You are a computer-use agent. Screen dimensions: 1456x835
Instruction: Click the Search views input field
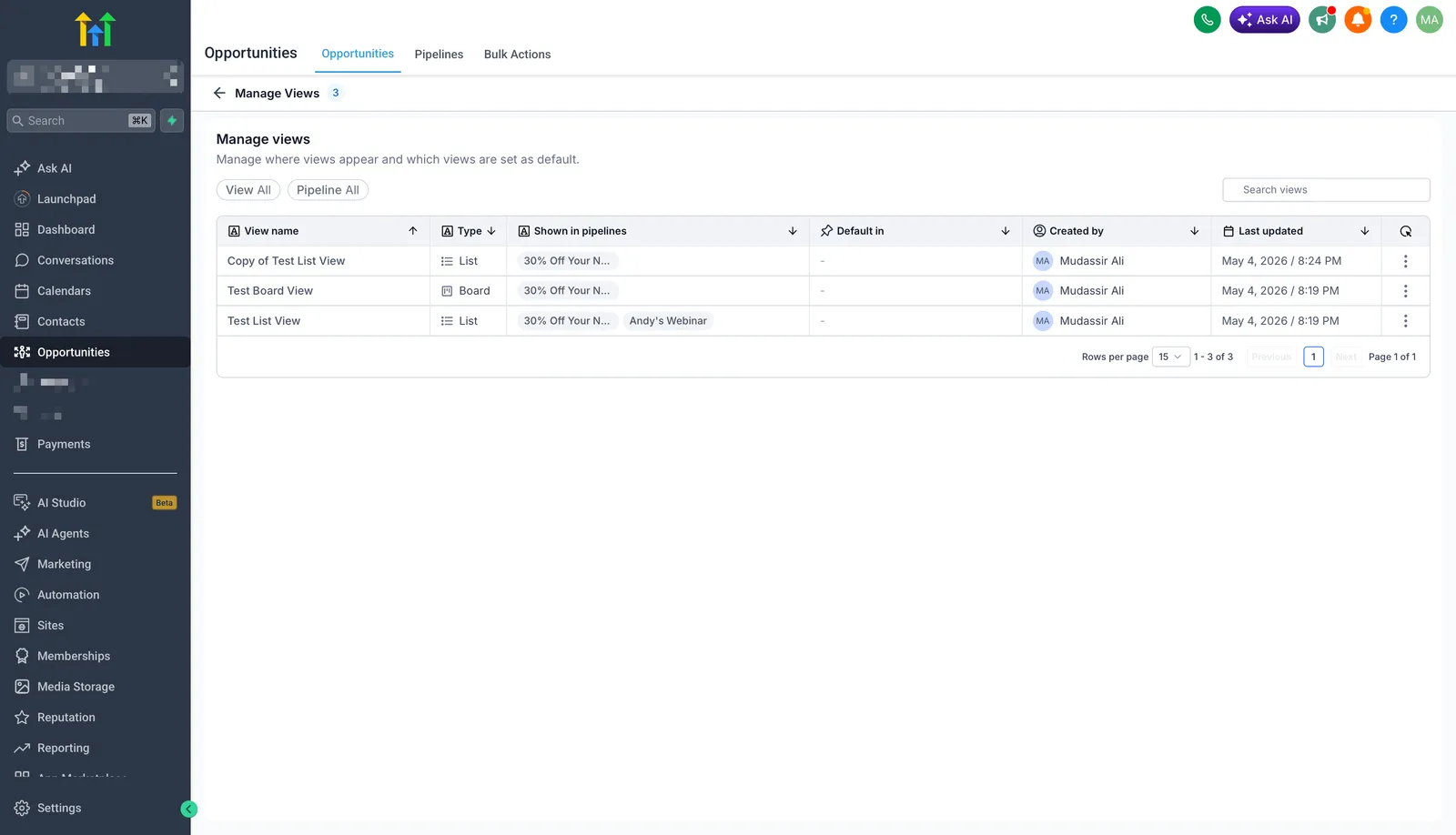point(1326,190)
